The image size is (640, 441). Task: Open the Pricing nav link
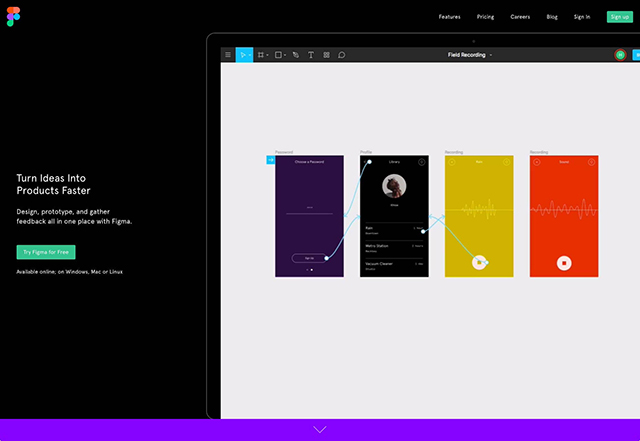pyautogui.click(x=485, y=17)
